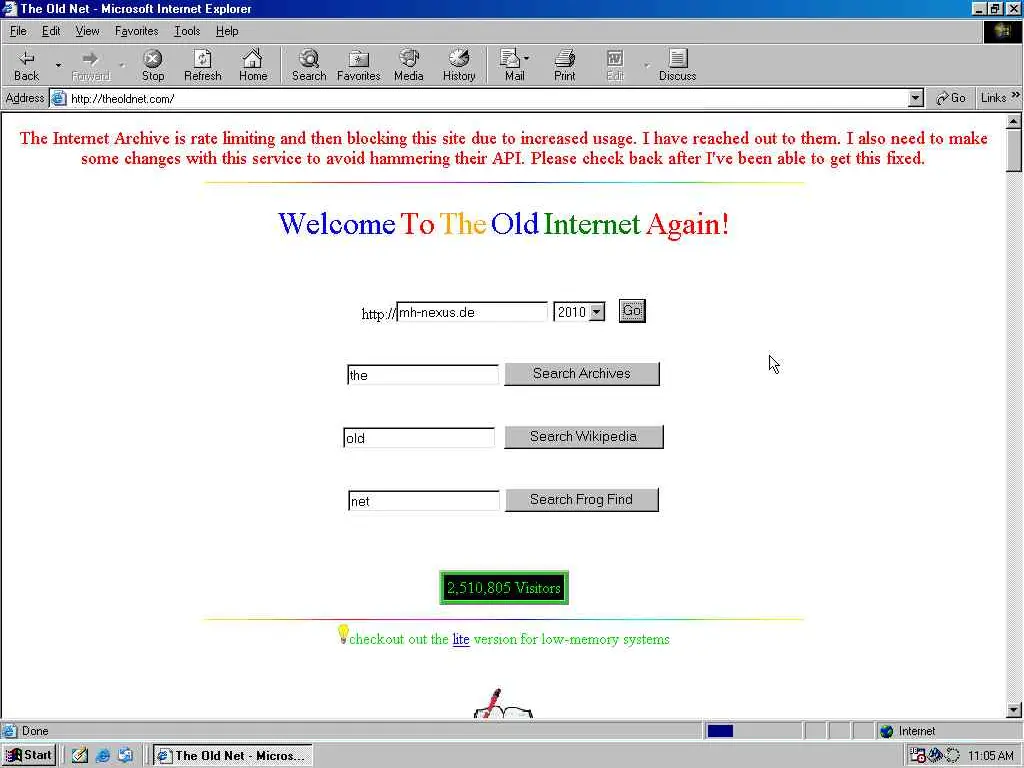Click the 'Done' status bar text

[x=35, y=731]
